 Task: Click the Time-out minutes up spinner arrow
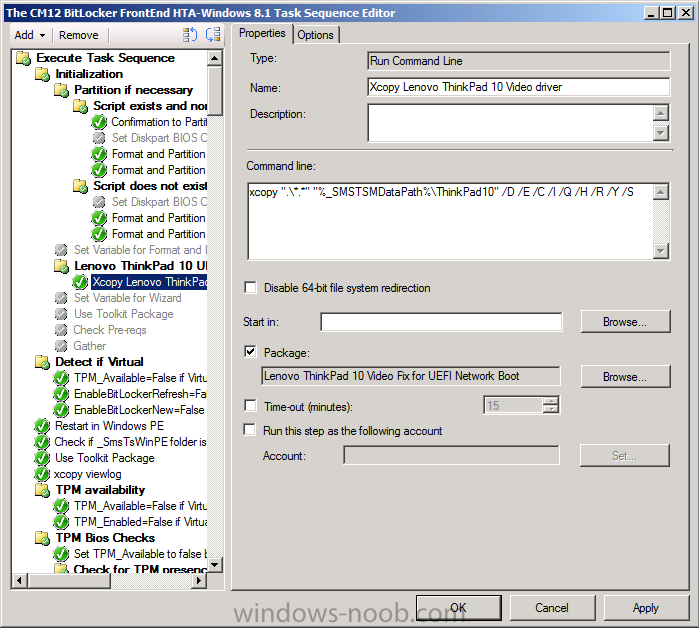551,401
